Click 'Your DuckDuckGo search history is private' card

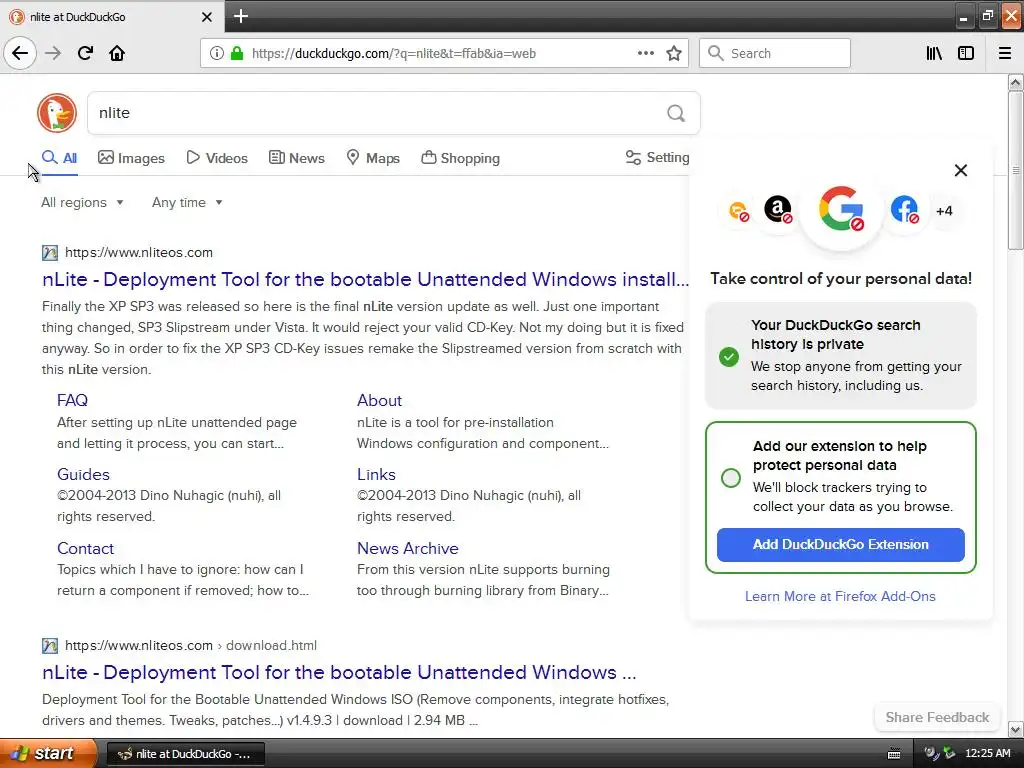(840, 355)
